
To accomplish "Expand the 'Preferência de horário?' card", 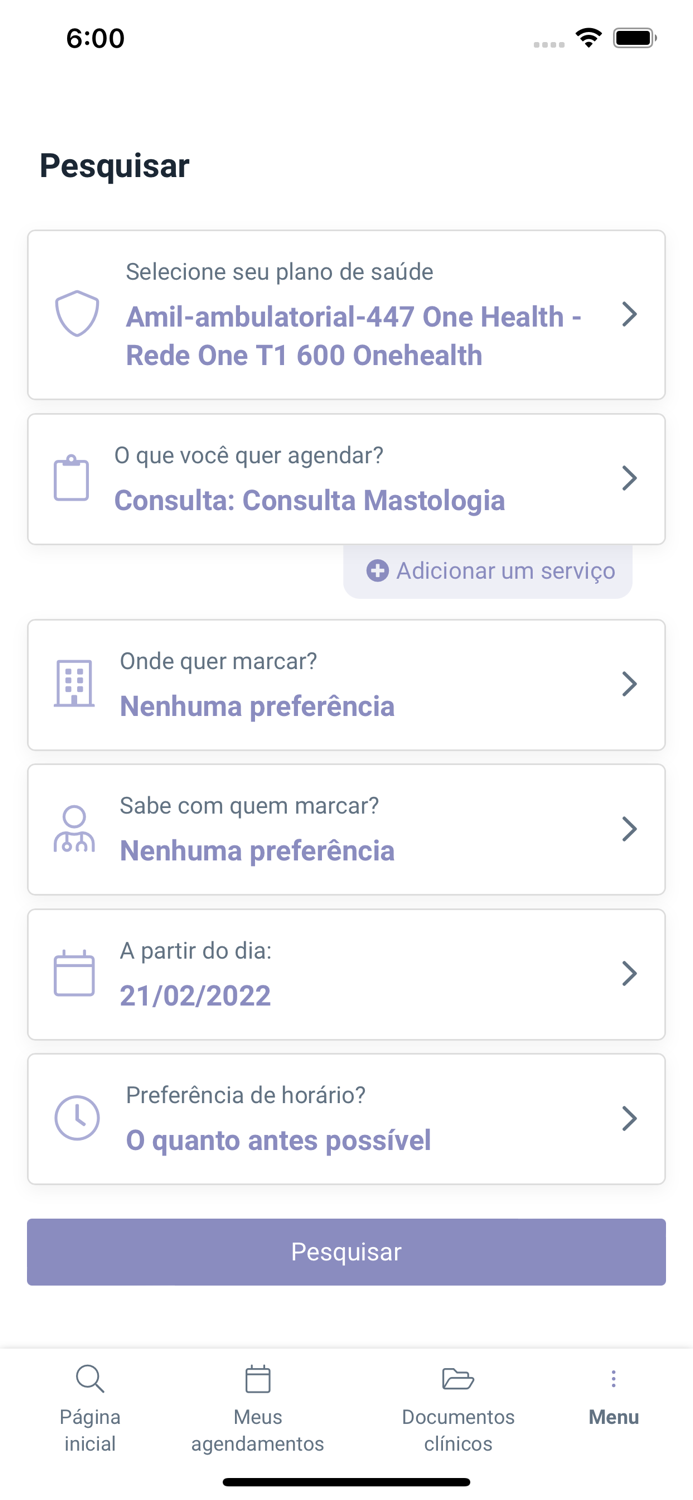I will click(629, 1118).
